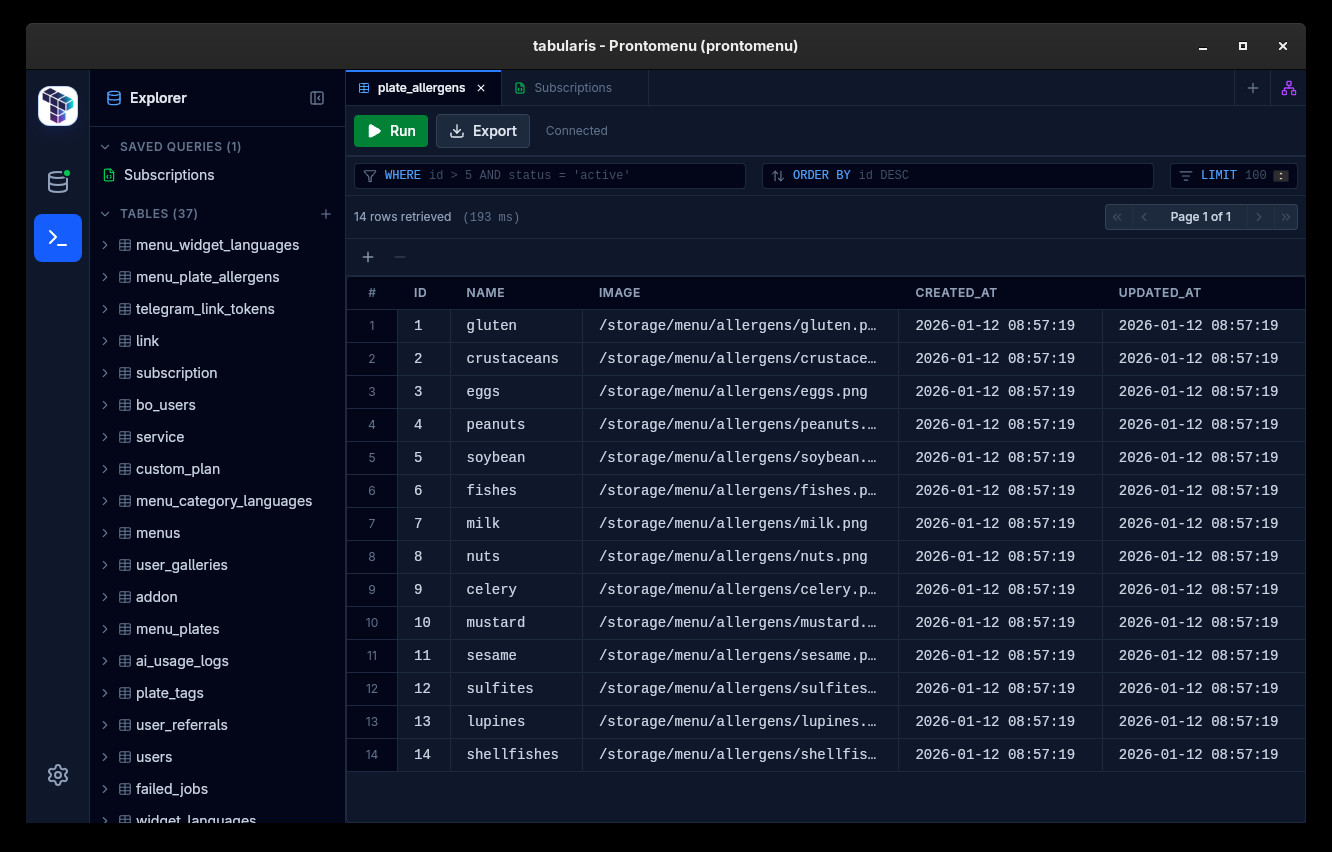Open the SQL console icon in sidebar
The image size is (1332, 852).
[x=58, y=238]
